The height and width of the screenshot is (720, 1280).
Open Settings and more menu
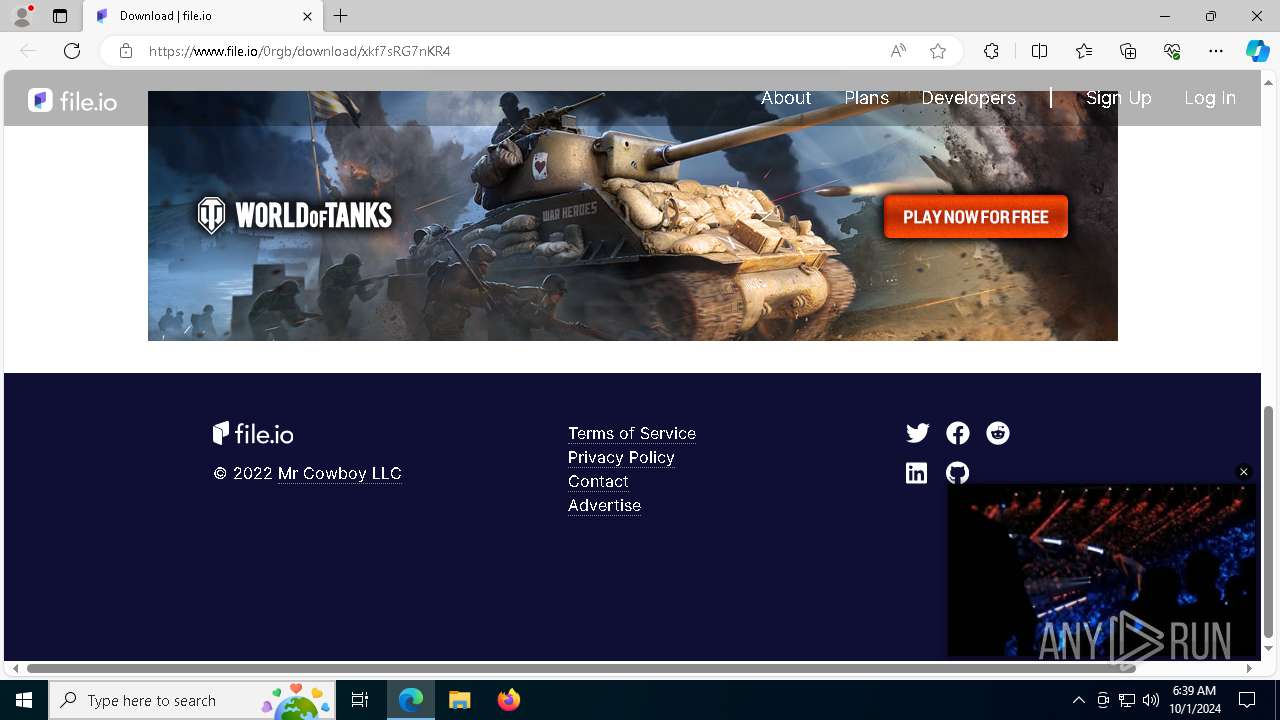[x=1216, y=51]
